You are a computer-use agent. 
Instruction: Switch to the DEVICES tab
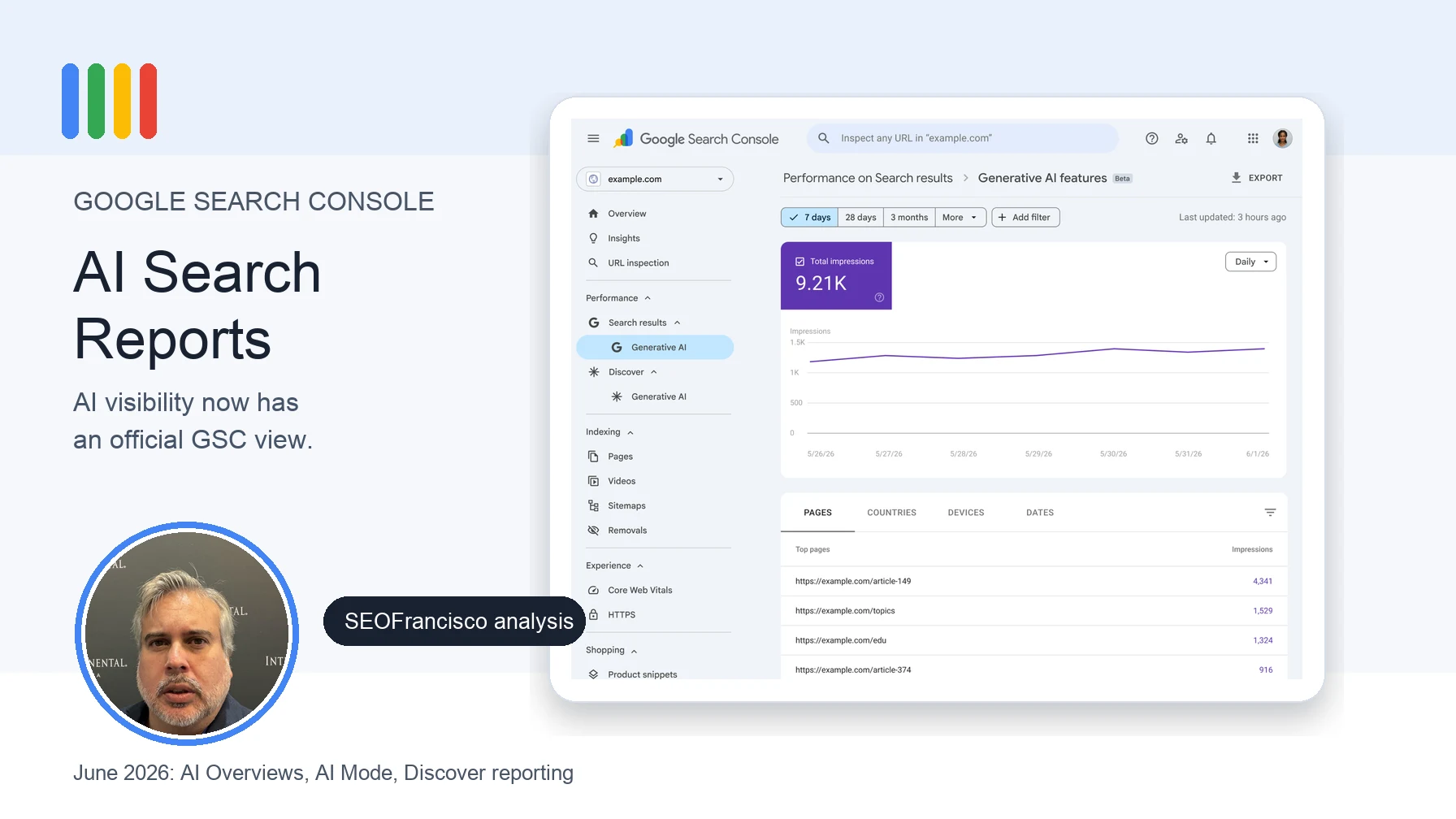pos(966,513)
